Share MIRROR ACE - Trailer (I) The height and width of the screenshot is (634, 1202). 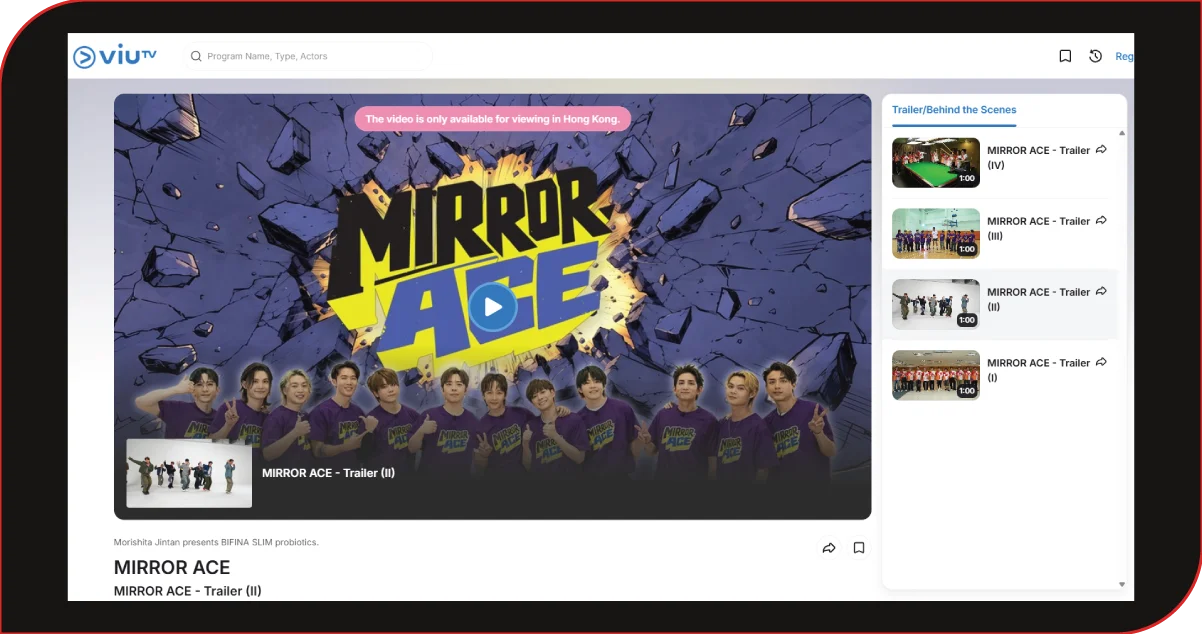coord(1101,363)
